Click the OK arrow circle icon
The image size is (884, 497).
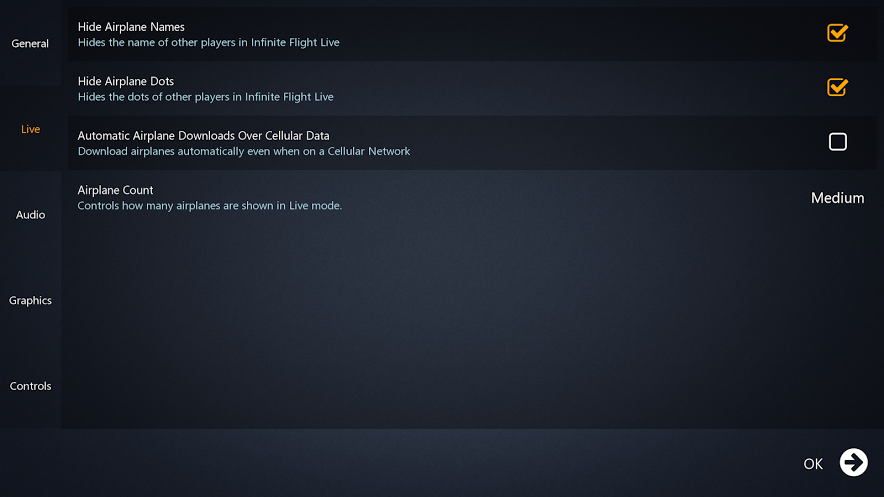pyautogui.click(x=854, y=463)
